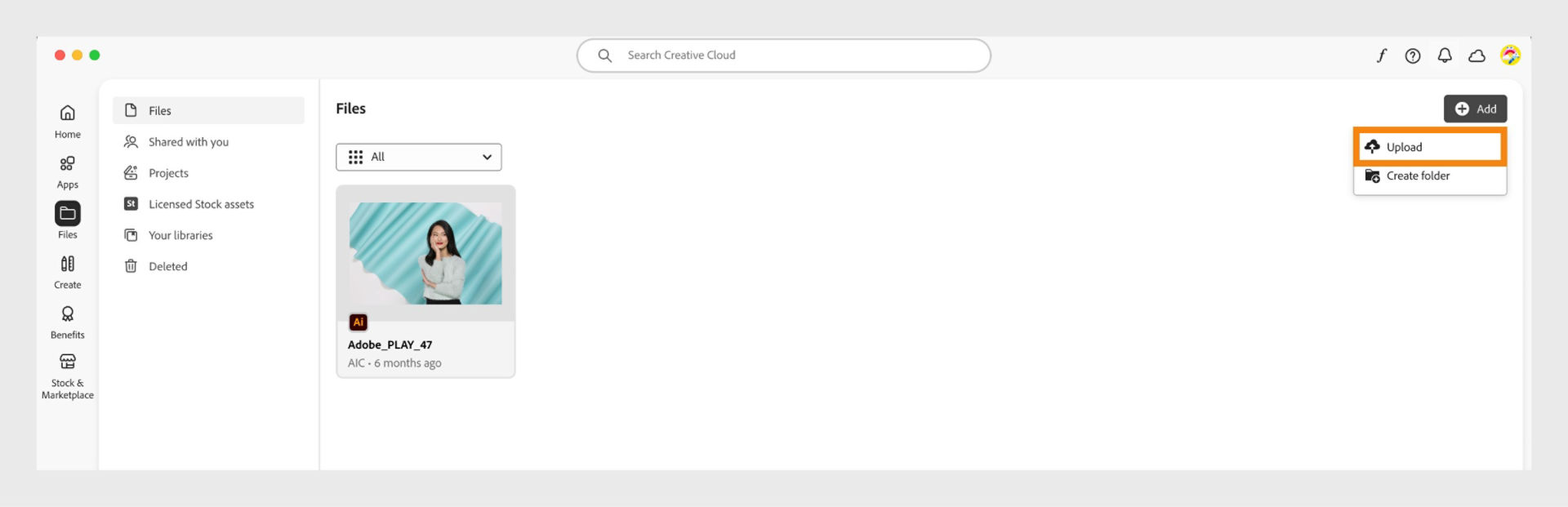The height and width of the screenshot is (507, 1568).
Task: Open the Create section
Action: (x=68, y=272)
